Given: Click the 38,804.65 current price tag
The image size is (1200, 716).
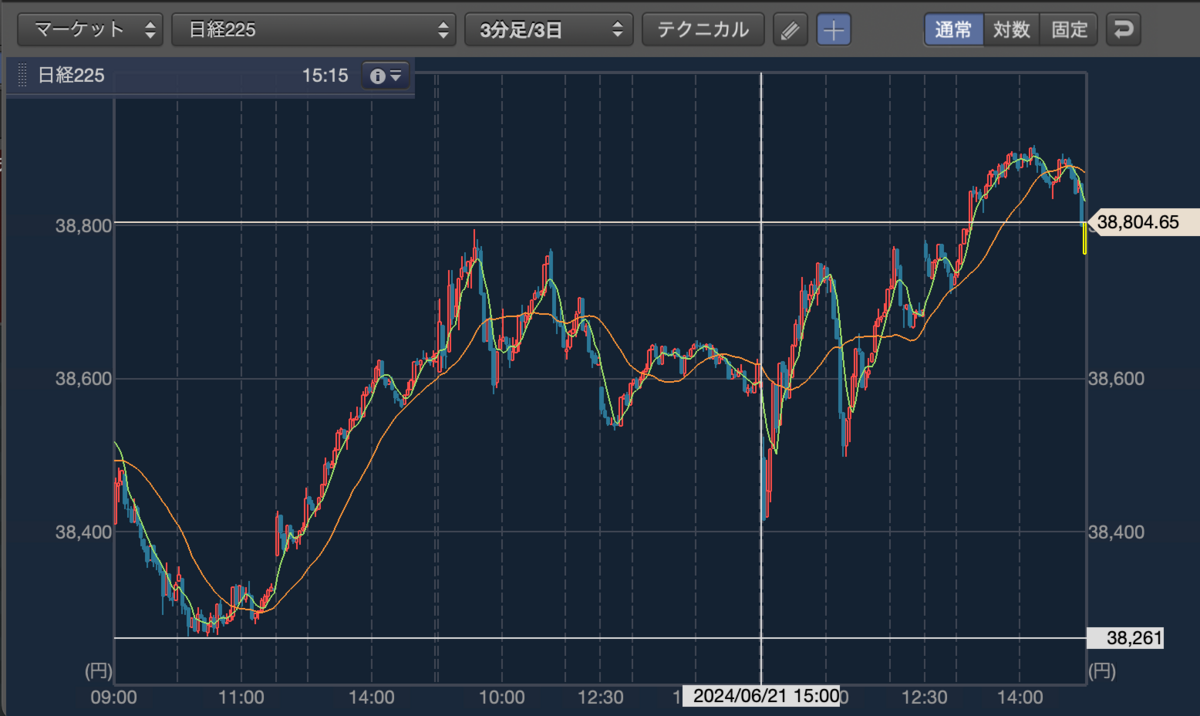Looking at the screenshot, I should 1139,222.
